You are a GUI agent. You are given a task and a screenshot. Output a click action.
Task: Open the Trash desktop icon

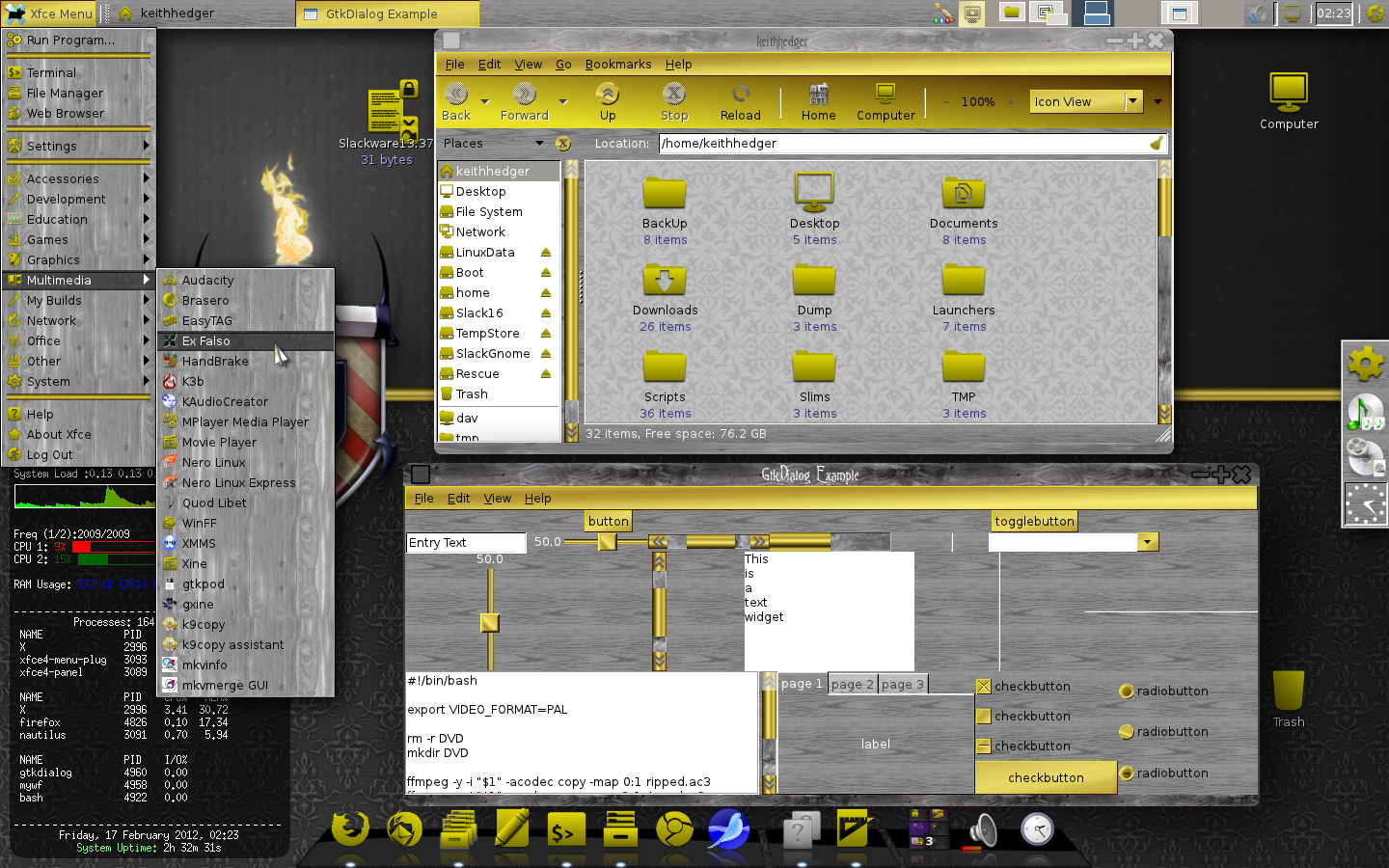[1289, 691]
